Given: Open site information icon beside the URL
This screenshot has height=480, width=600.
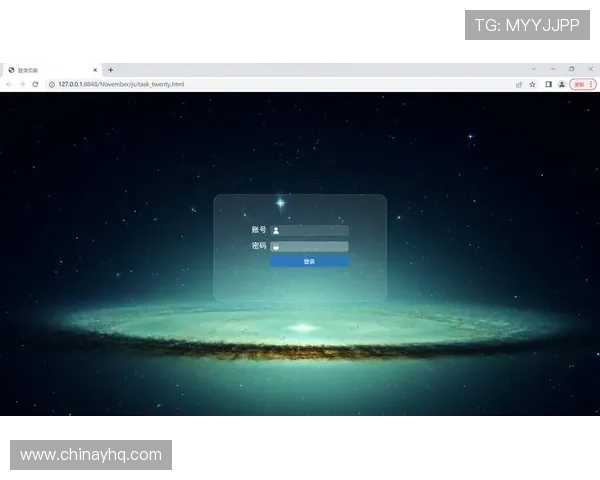Looking at the screenshot, I should [52, 84].
